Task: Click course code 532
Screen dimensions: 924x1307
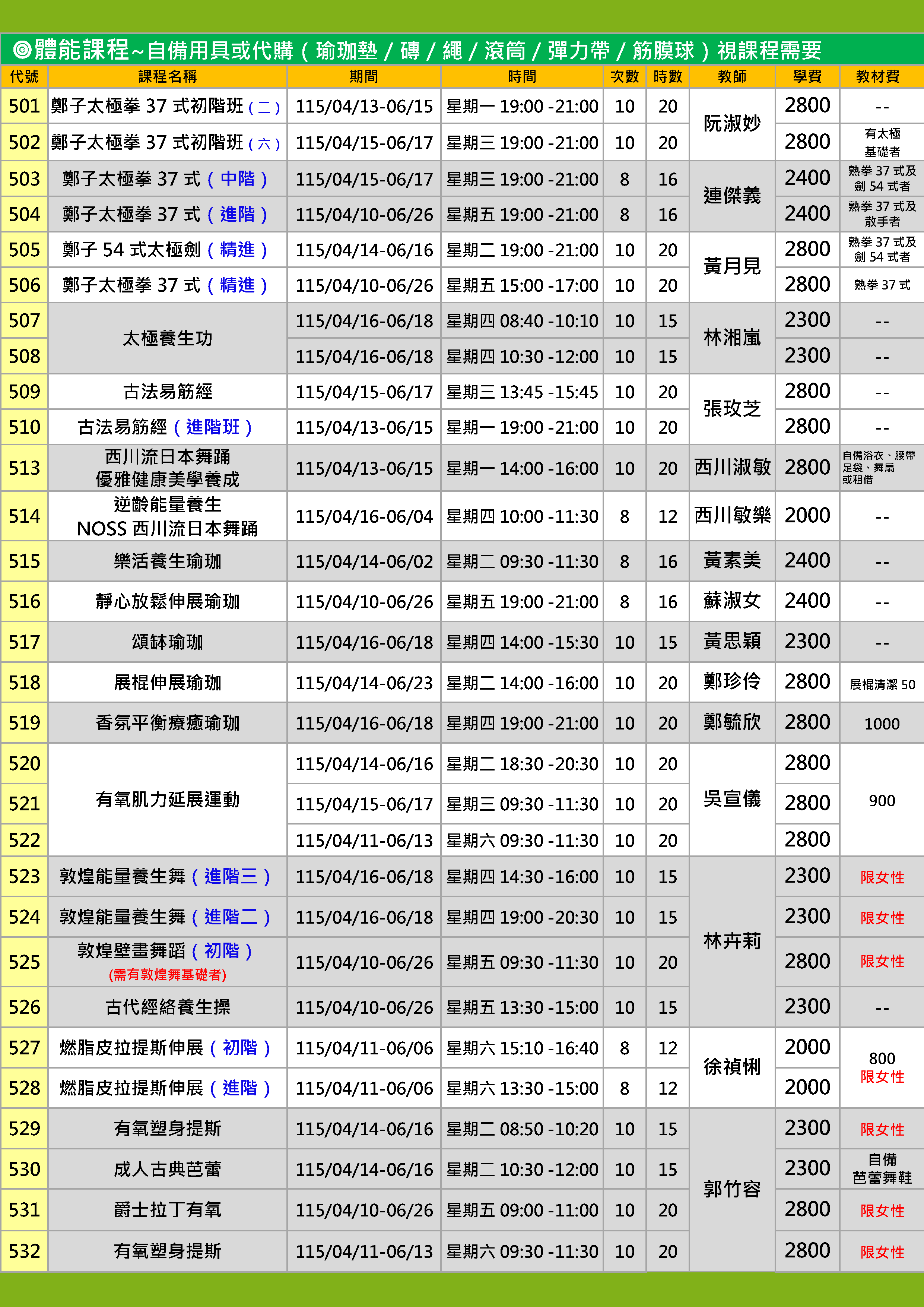Action: [25, 1251]
